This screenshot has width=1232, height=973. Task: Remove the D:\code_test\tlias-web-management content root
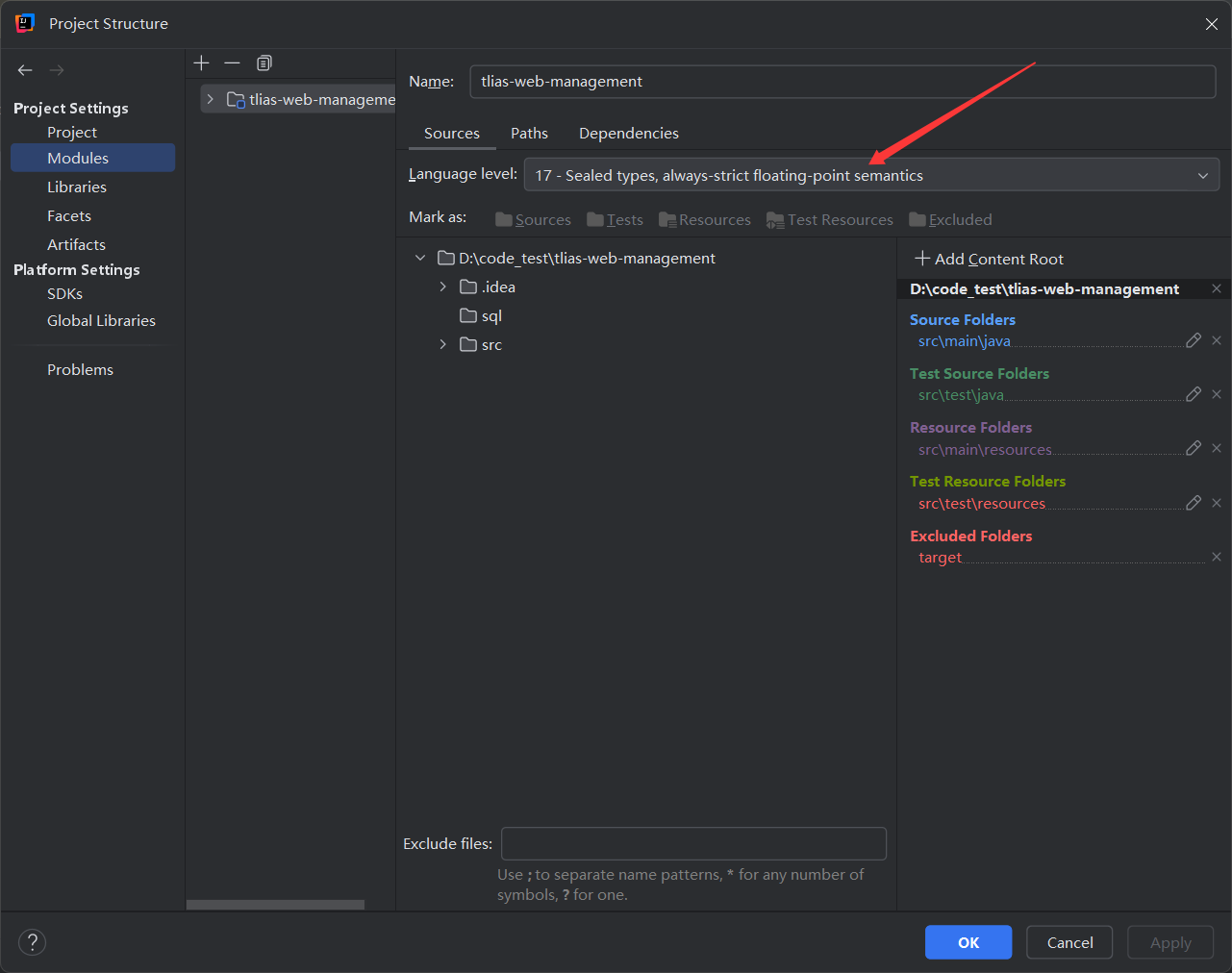pyautogui.click(x=1217, y=288)
